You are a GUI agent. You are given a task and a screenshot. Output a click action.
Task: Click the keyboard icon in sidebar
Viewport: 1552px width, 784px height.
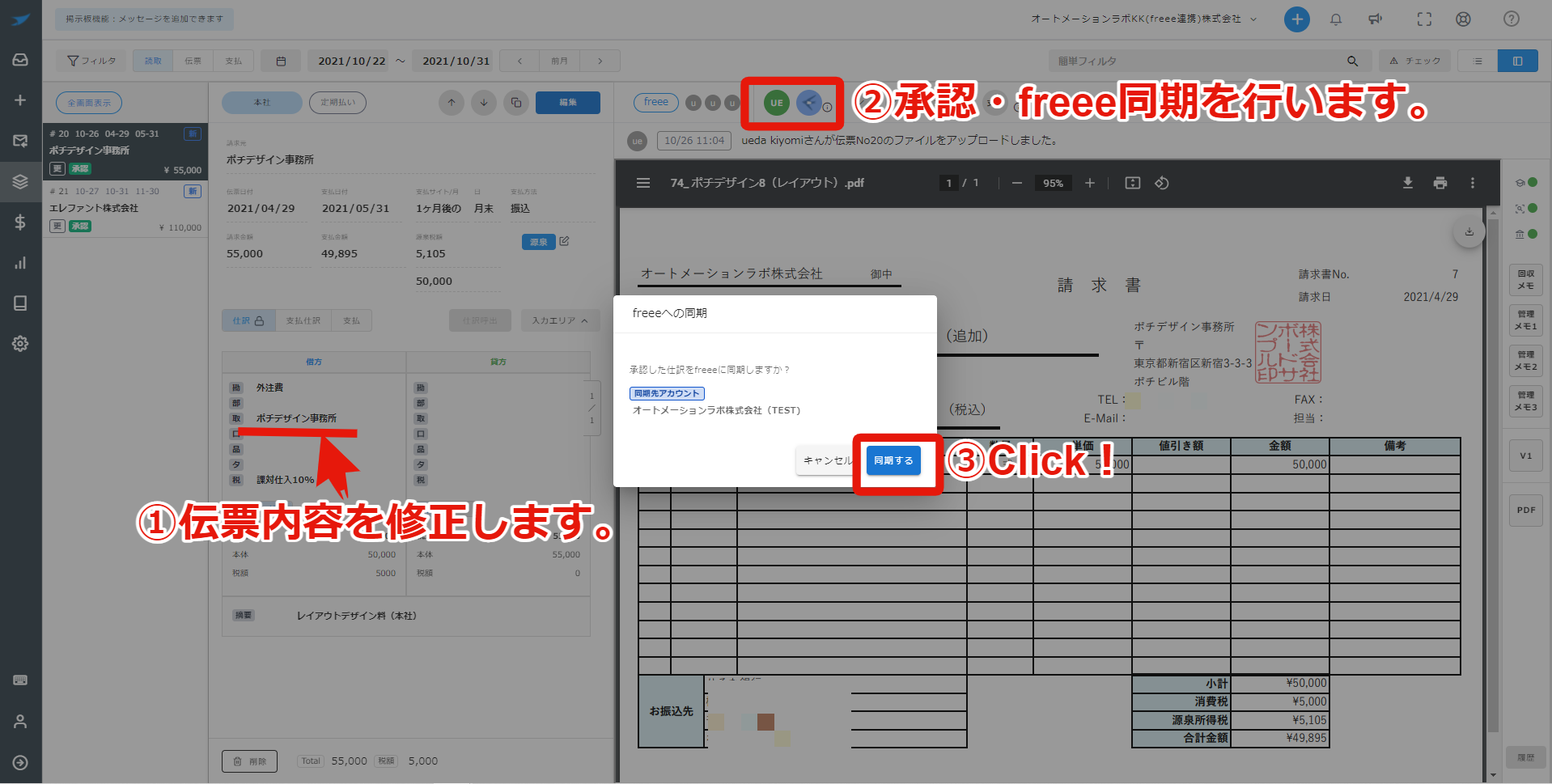pos(20,680)
